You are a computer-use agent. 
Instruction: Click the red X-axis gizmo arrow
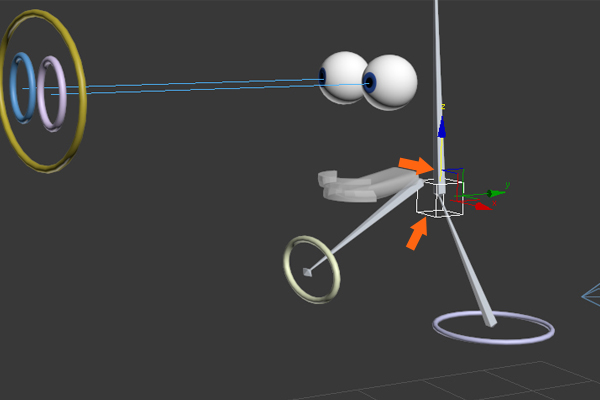coord(483,206)
